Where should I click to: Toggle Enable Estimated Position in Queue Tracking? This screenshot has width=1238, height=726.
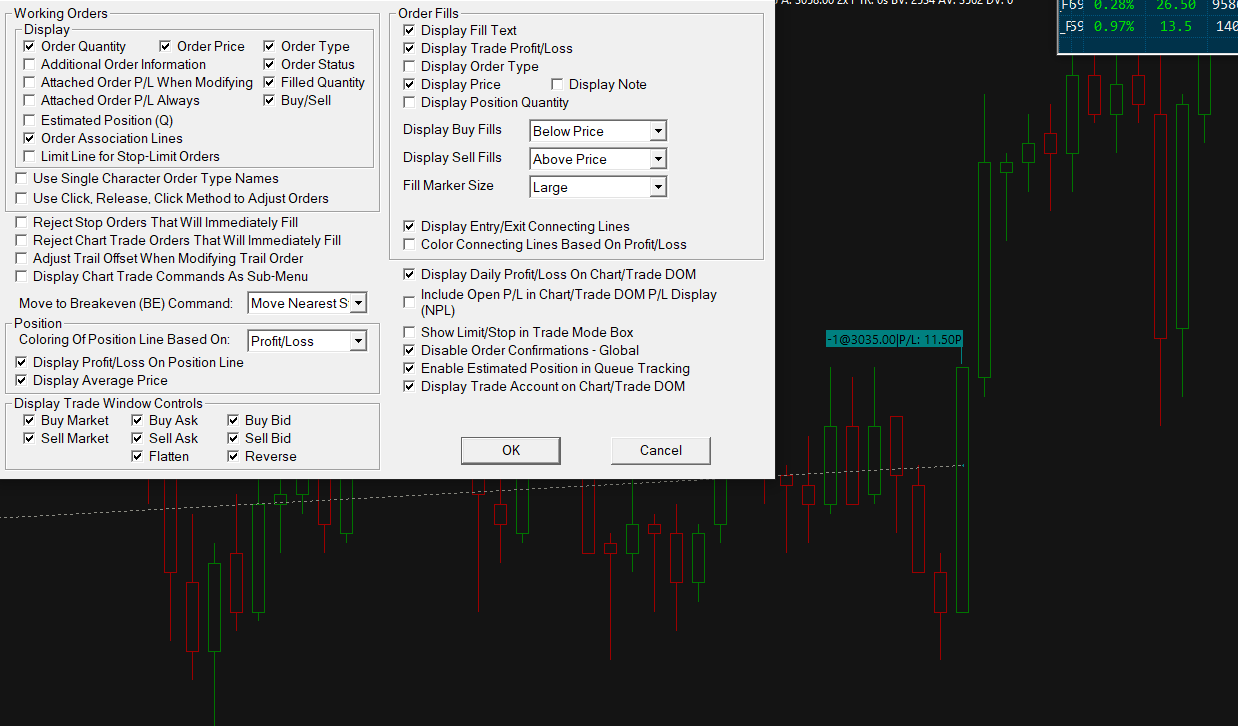point(409,369)
